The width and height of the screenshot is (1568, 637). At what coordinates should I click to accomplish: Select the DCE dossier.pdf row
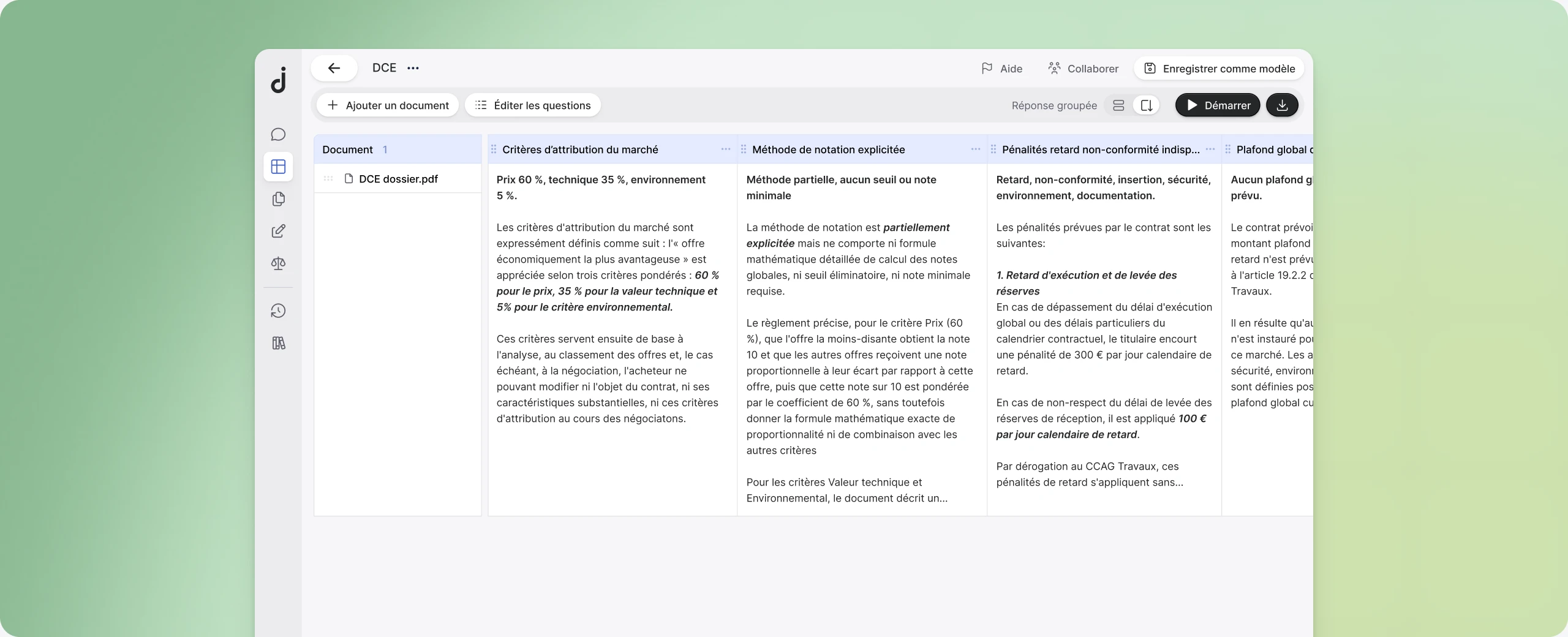[x=398, y=179]
